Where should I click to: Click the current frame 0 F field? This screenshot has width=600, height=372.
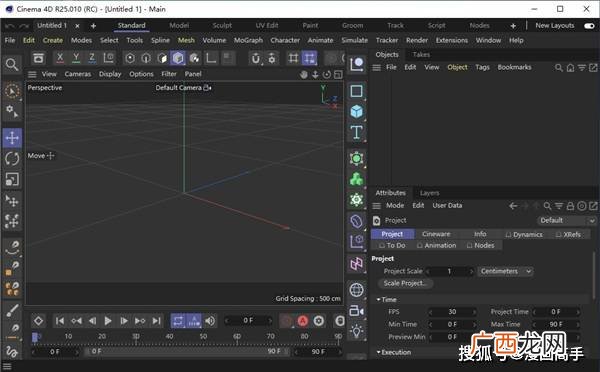coord(248,320)
